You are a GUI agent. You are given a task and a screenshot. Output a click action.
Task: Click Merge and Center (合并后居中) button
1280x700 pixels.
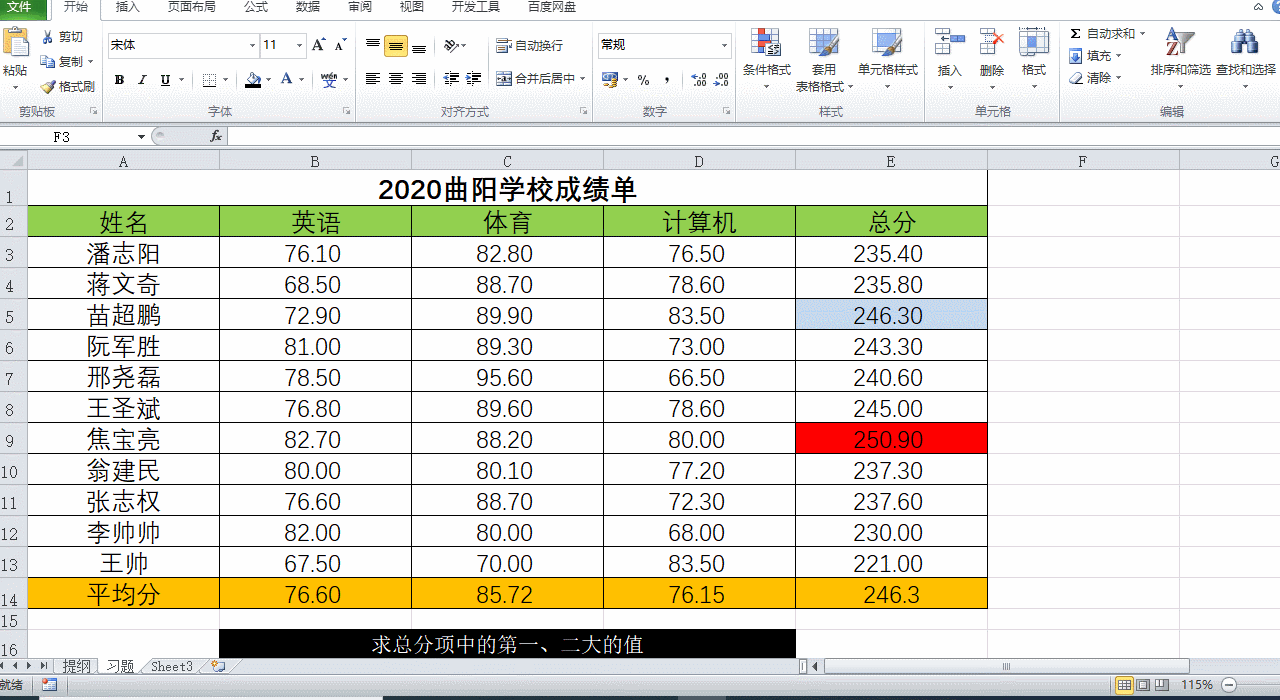536,78
